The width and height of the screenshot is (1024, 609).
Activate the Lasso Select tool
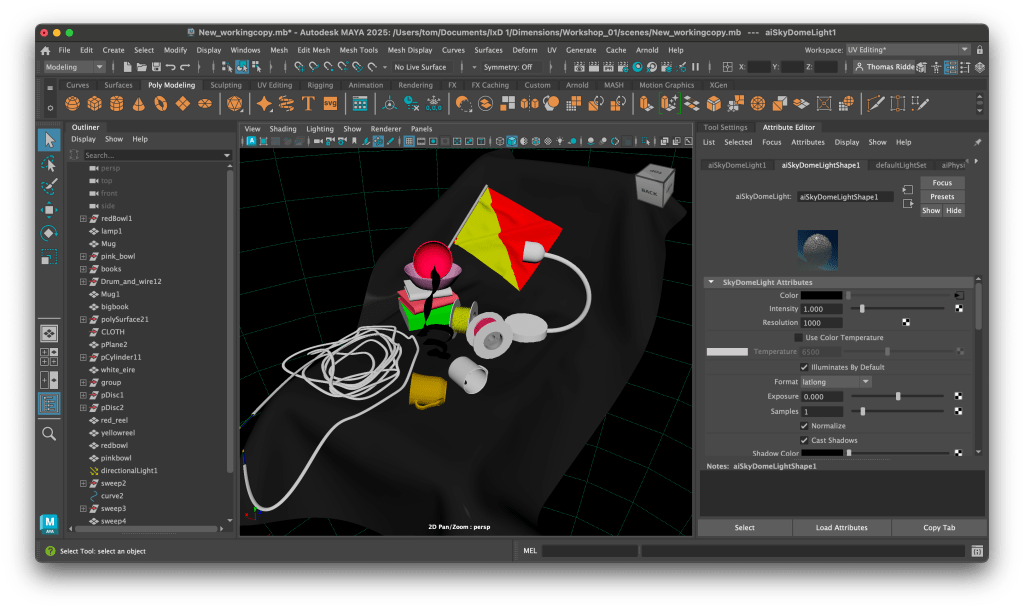point(48,163)
